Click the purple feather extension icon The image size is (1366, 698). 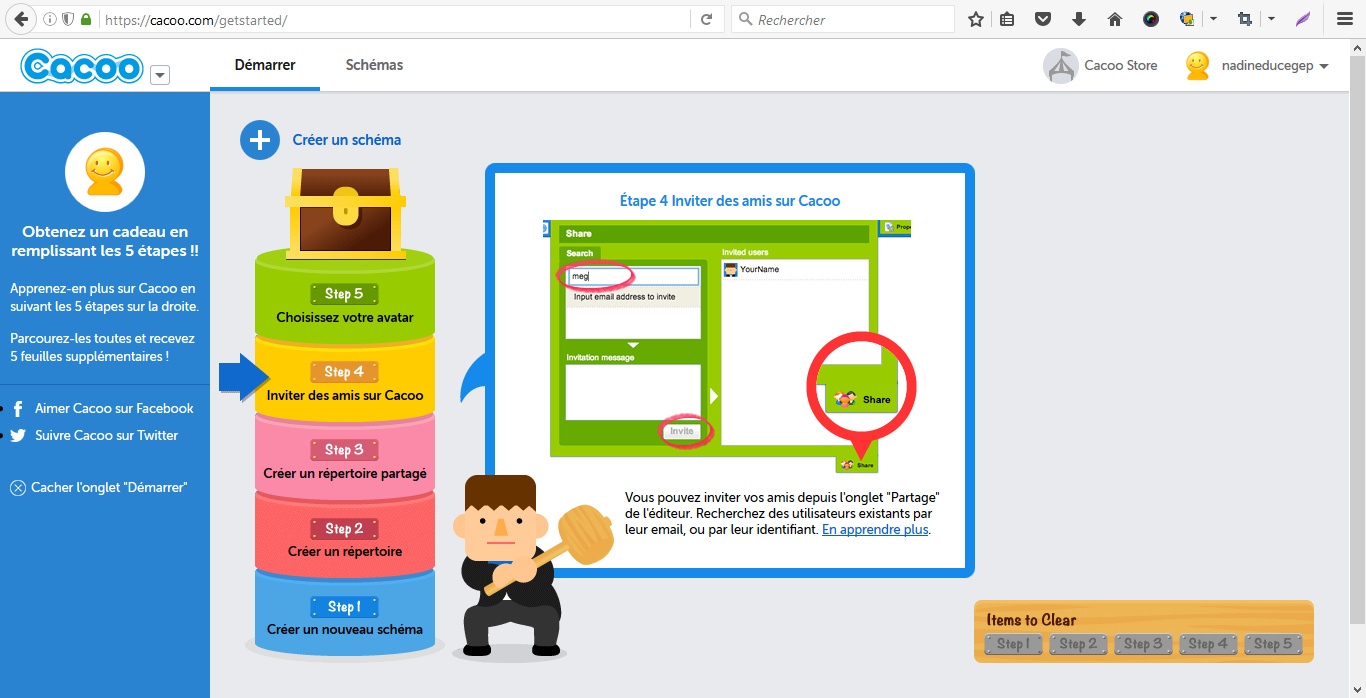pyautogui.click(x=1303, y=19)
